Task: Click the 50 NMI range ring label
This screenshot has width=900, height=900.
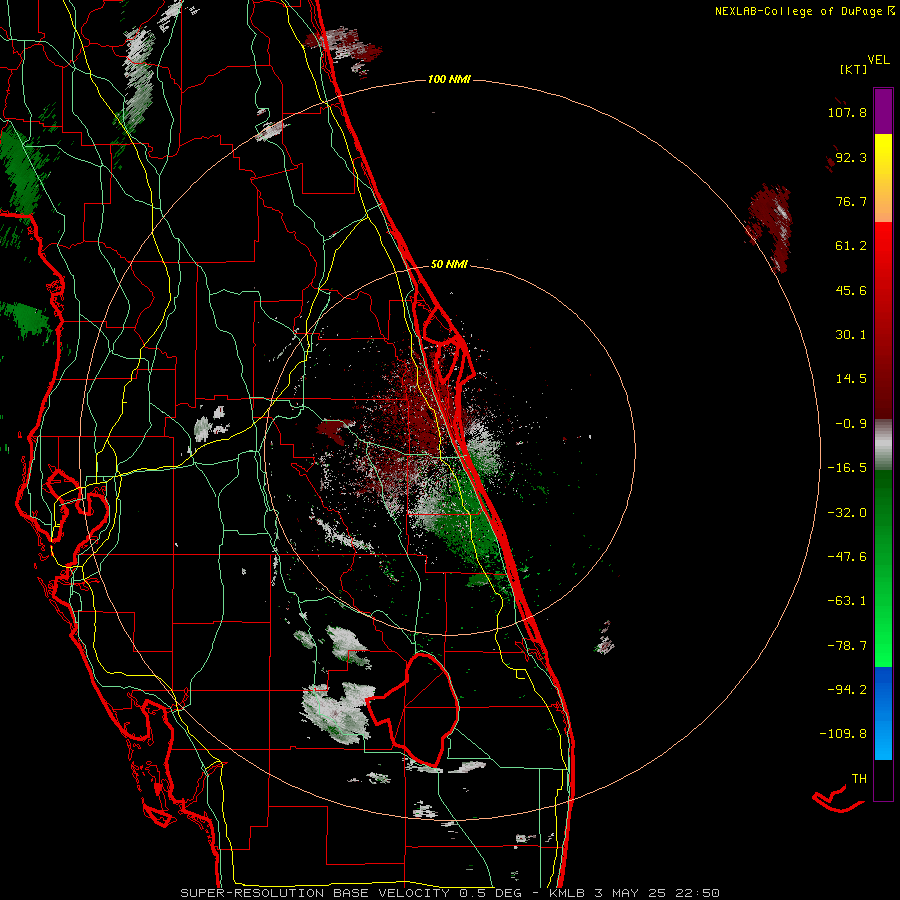Action: (449, 265)
